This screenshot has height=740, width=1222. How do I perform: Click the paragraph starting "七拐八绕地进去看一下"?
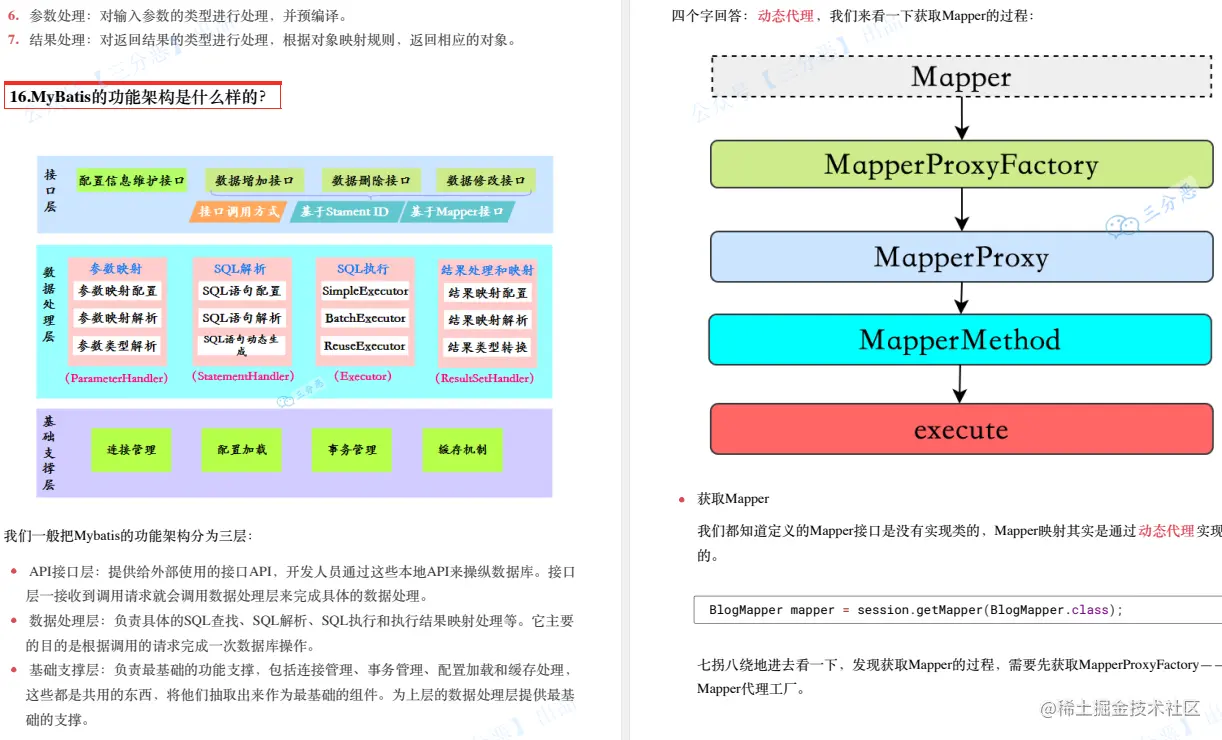tap(959, 677)
